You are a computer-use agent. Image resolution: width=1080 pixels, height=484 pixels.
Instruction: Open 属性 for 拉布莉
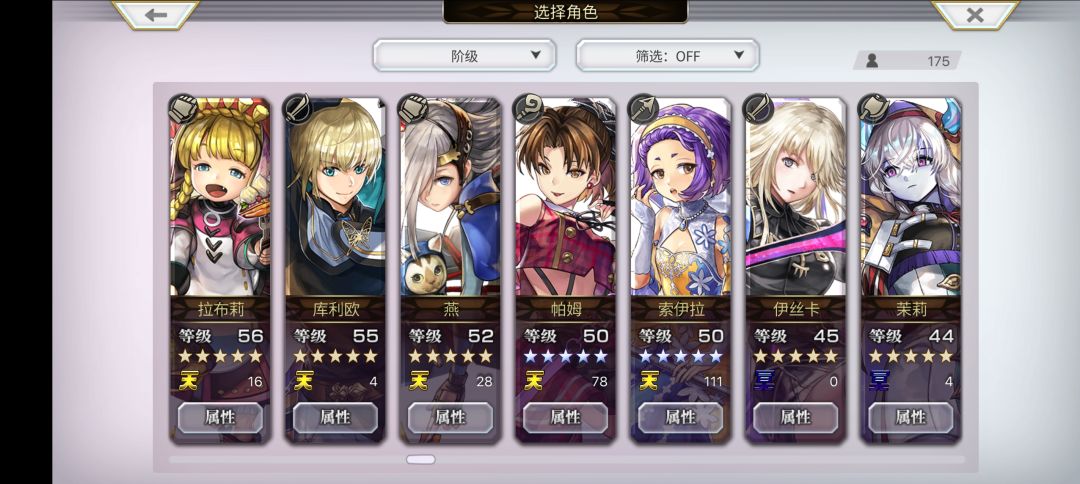tap(220, 417)
